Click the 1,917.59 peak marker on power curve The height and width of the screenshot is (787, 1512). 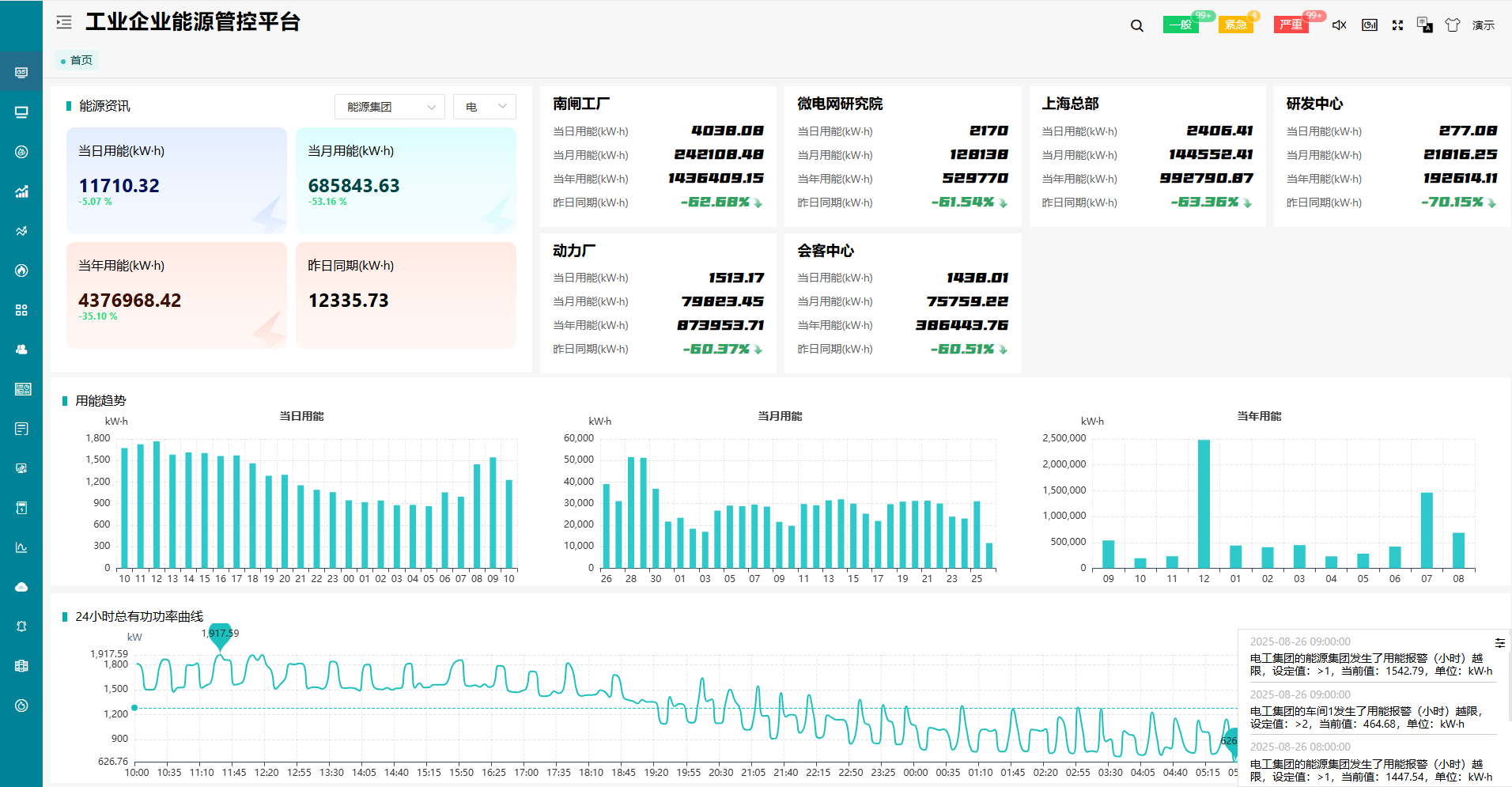click(x=220, y=634)
